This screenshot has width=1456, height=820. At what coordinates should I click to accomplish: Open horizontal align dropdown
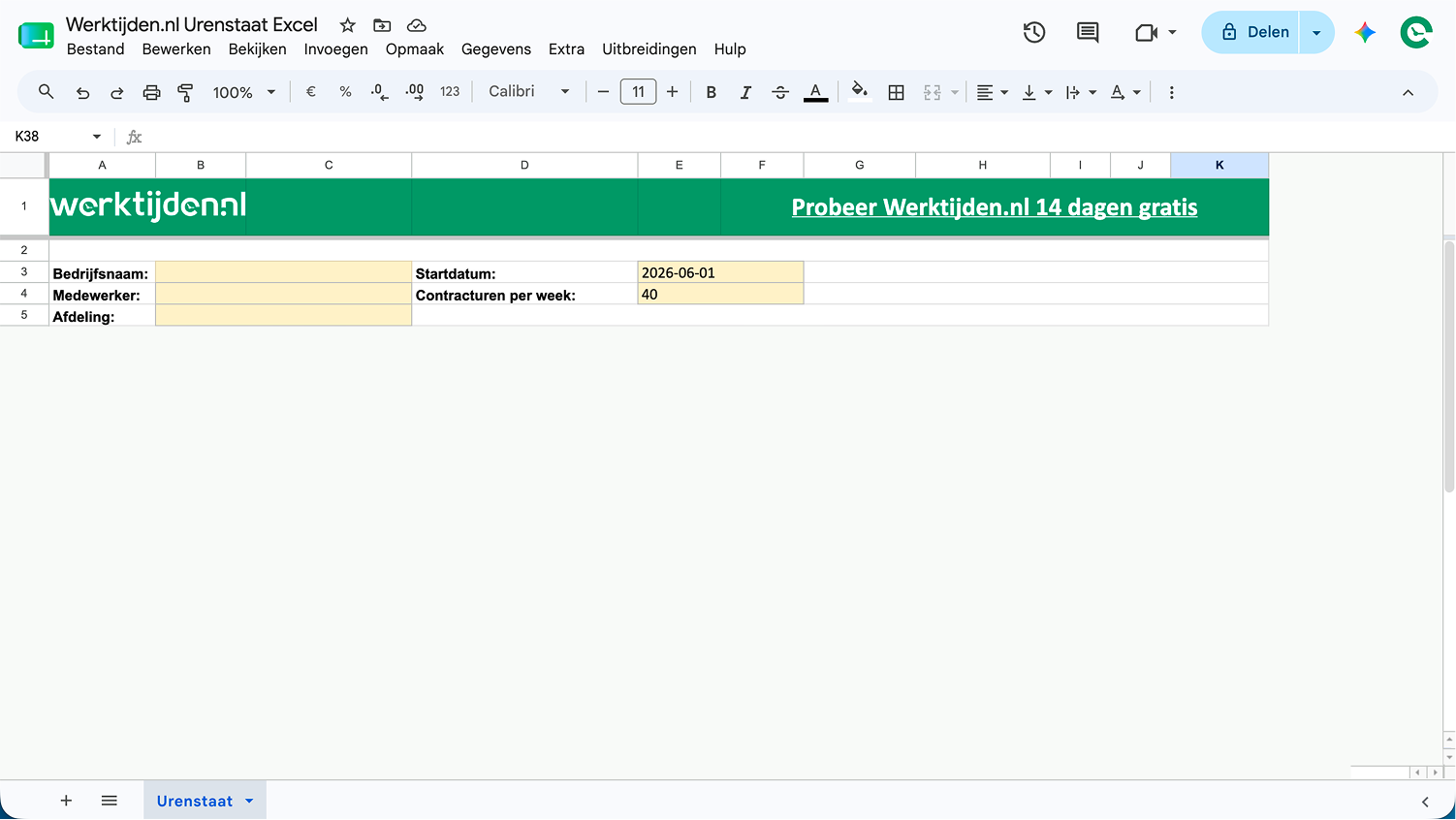pos(992,92)
